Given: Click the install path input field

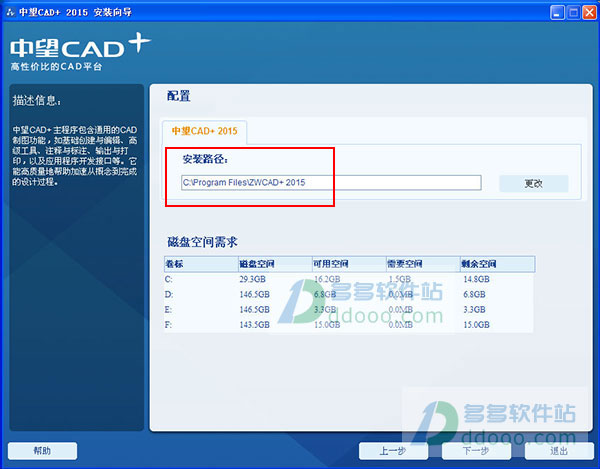Looking at the screenshot, I should [331, 182].
